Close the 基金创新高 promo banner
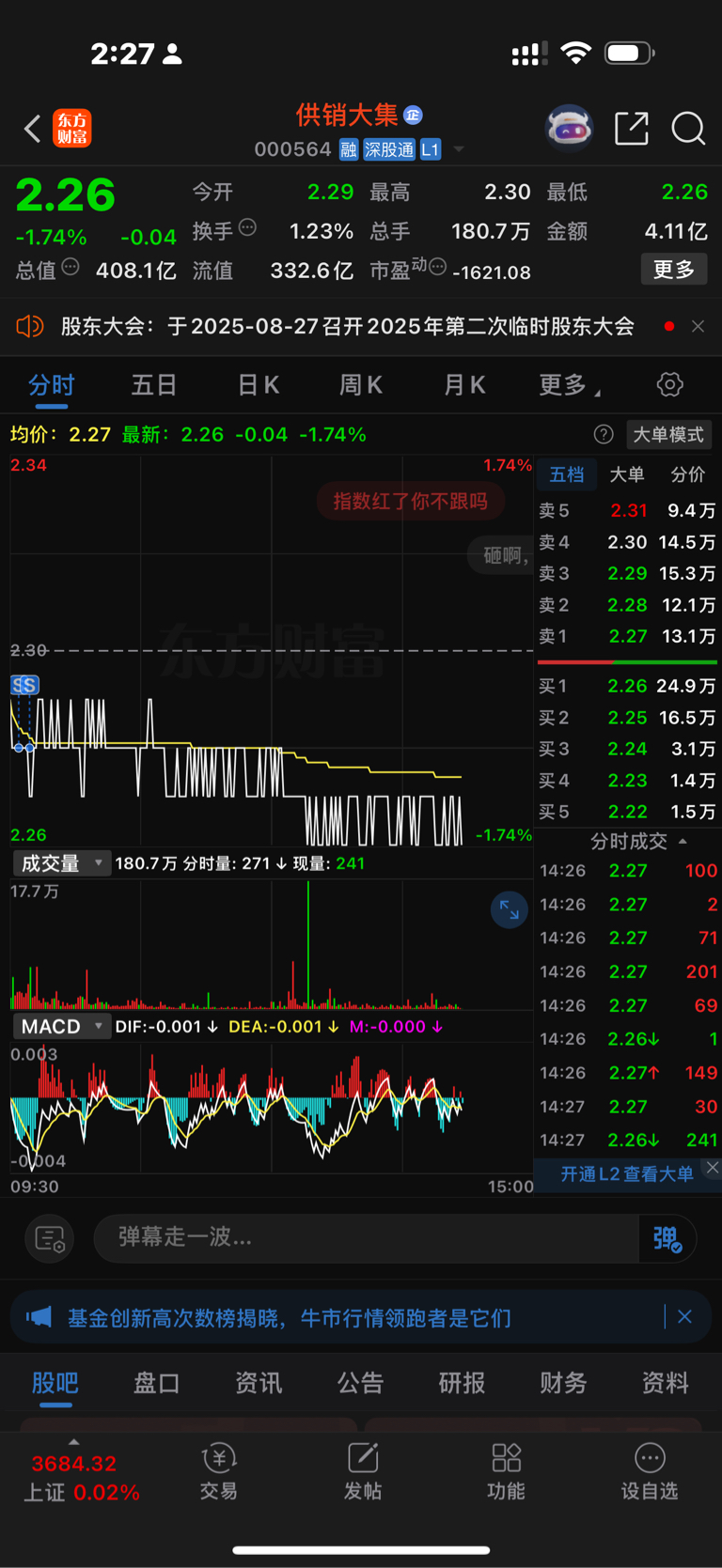Viewport: 722px width, 1568px height. (684, 1317)
